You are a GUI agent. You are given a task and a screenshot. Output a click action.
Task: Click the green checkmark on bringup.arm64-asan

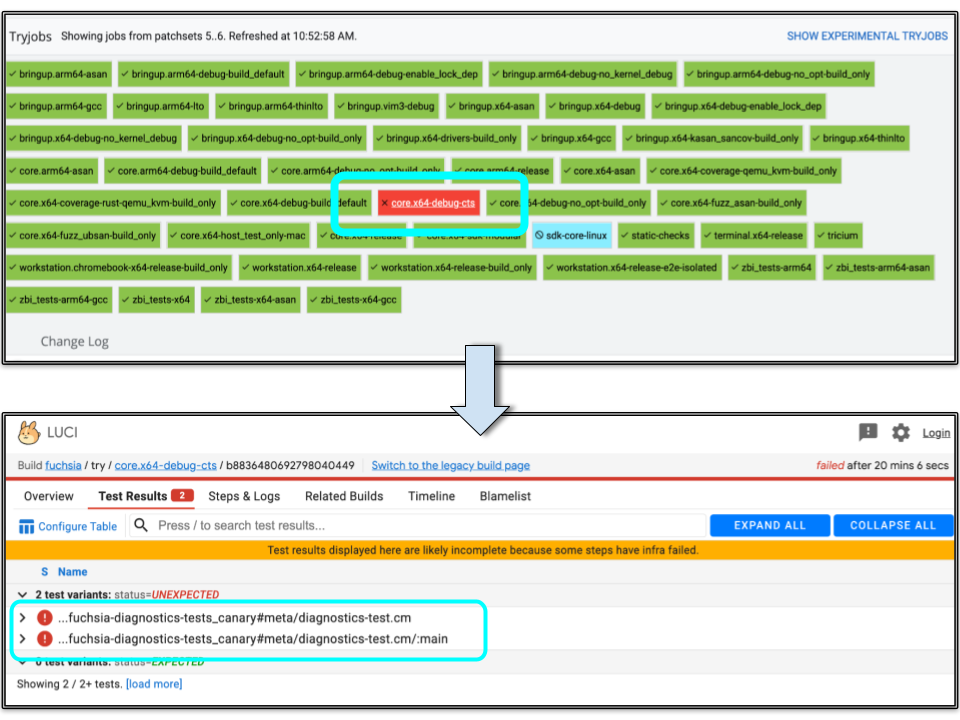(x=14, y=74)
